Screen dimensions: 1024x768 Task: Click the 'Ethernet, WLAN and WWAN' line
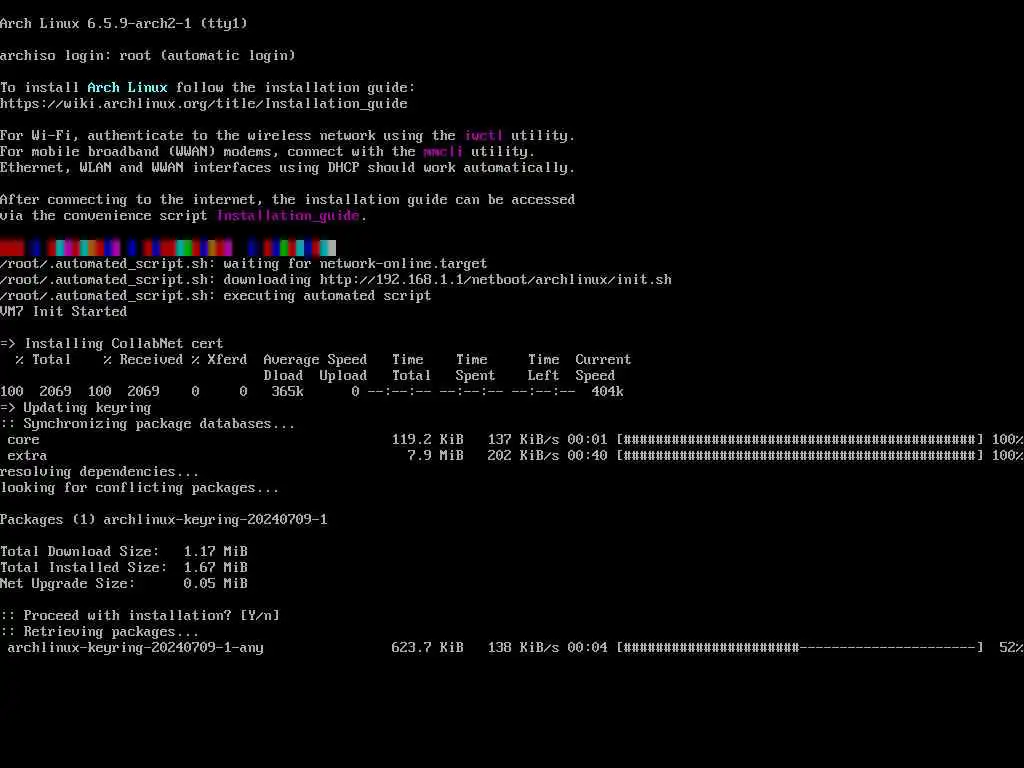click(x=287, y=168)
